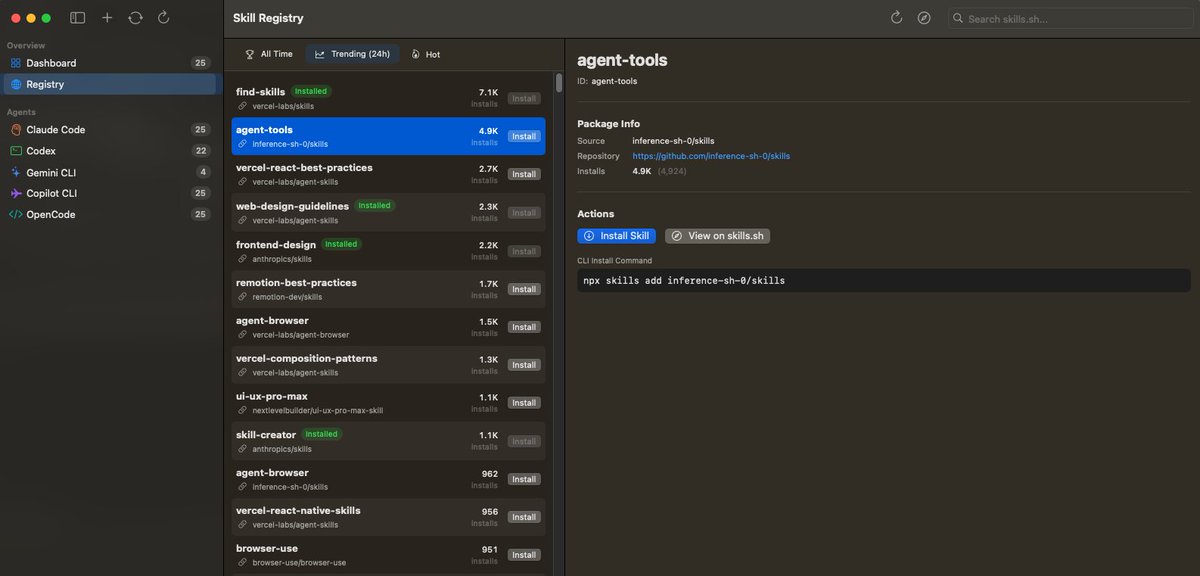Screen dimensions: 1200x576
Task: Click the link icon under browser-use
Action: tap(242, 562)
